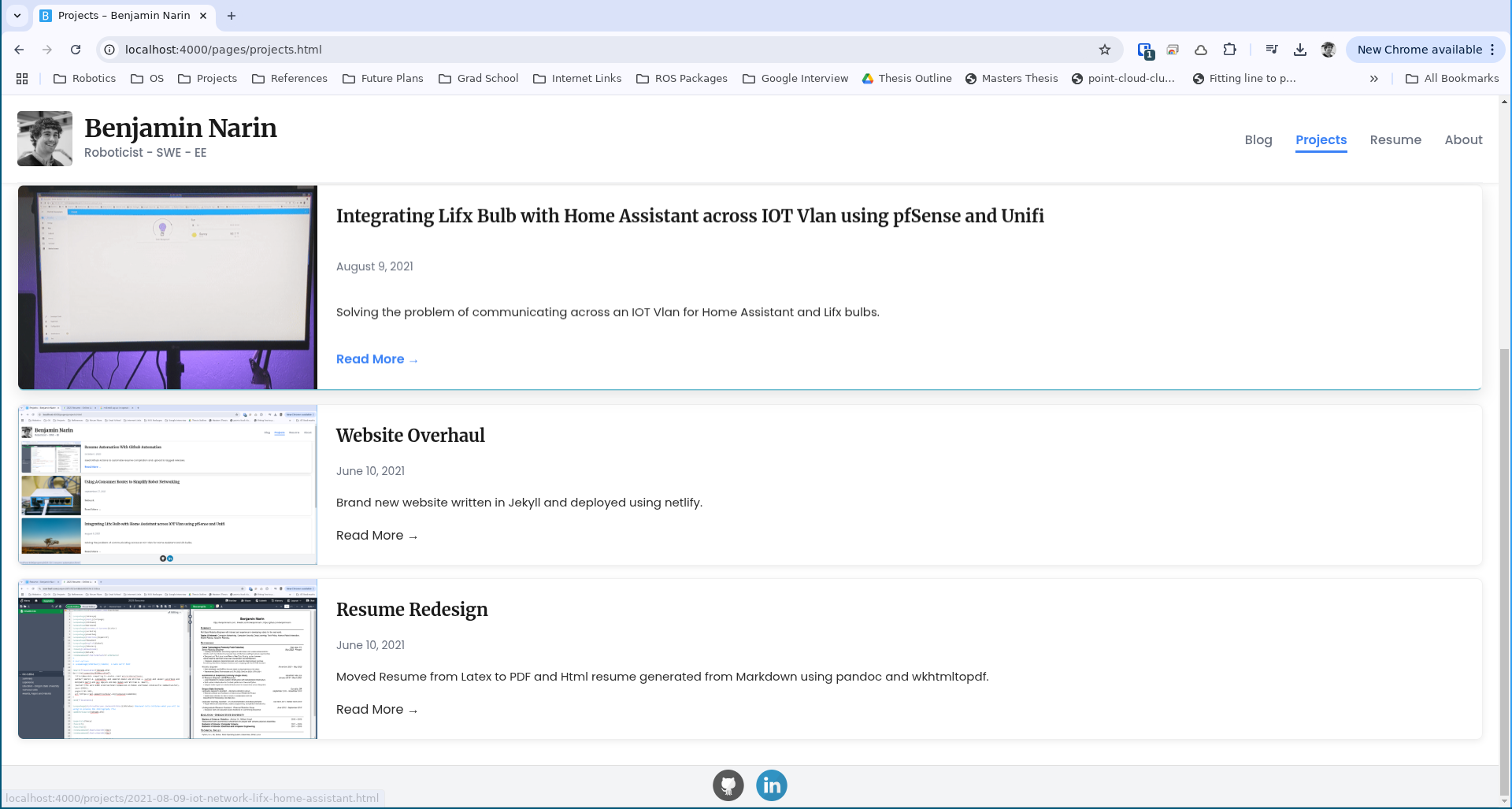Expand the tab search dropdown arrow

[17, 16]
